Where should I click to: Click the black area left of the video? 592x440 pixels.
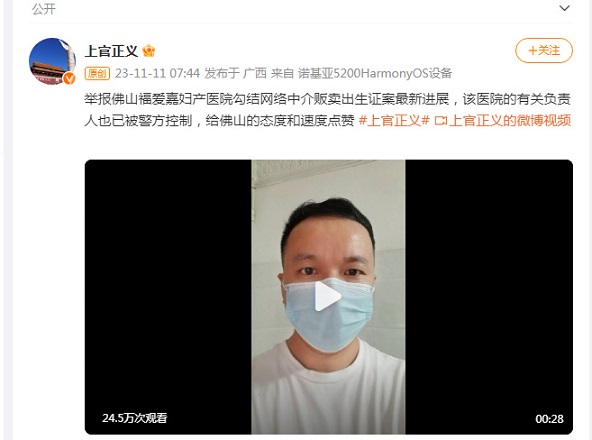point(168,297)
